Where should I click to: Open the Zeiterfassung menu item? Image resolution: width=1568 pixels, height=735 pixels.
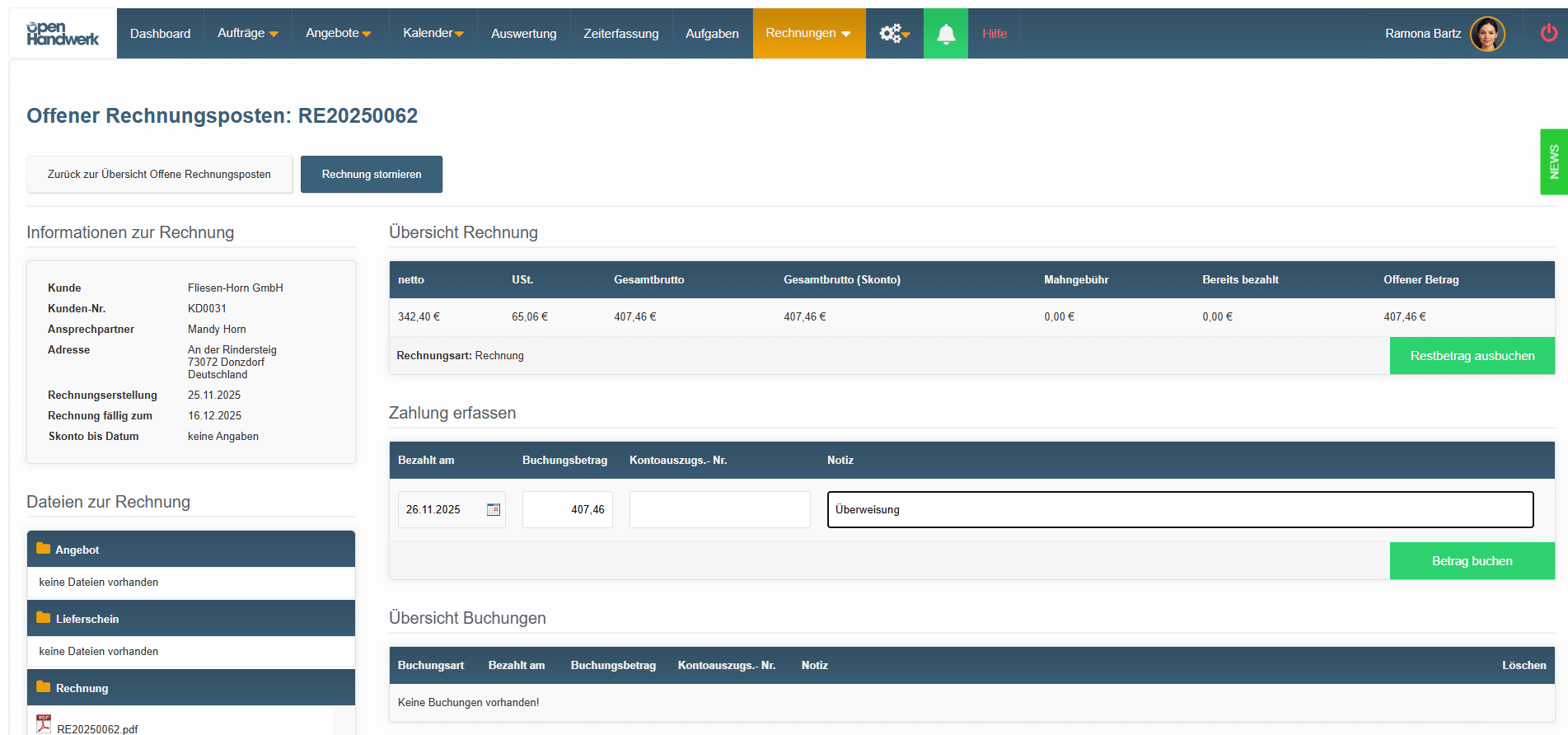tap(620, 34)
